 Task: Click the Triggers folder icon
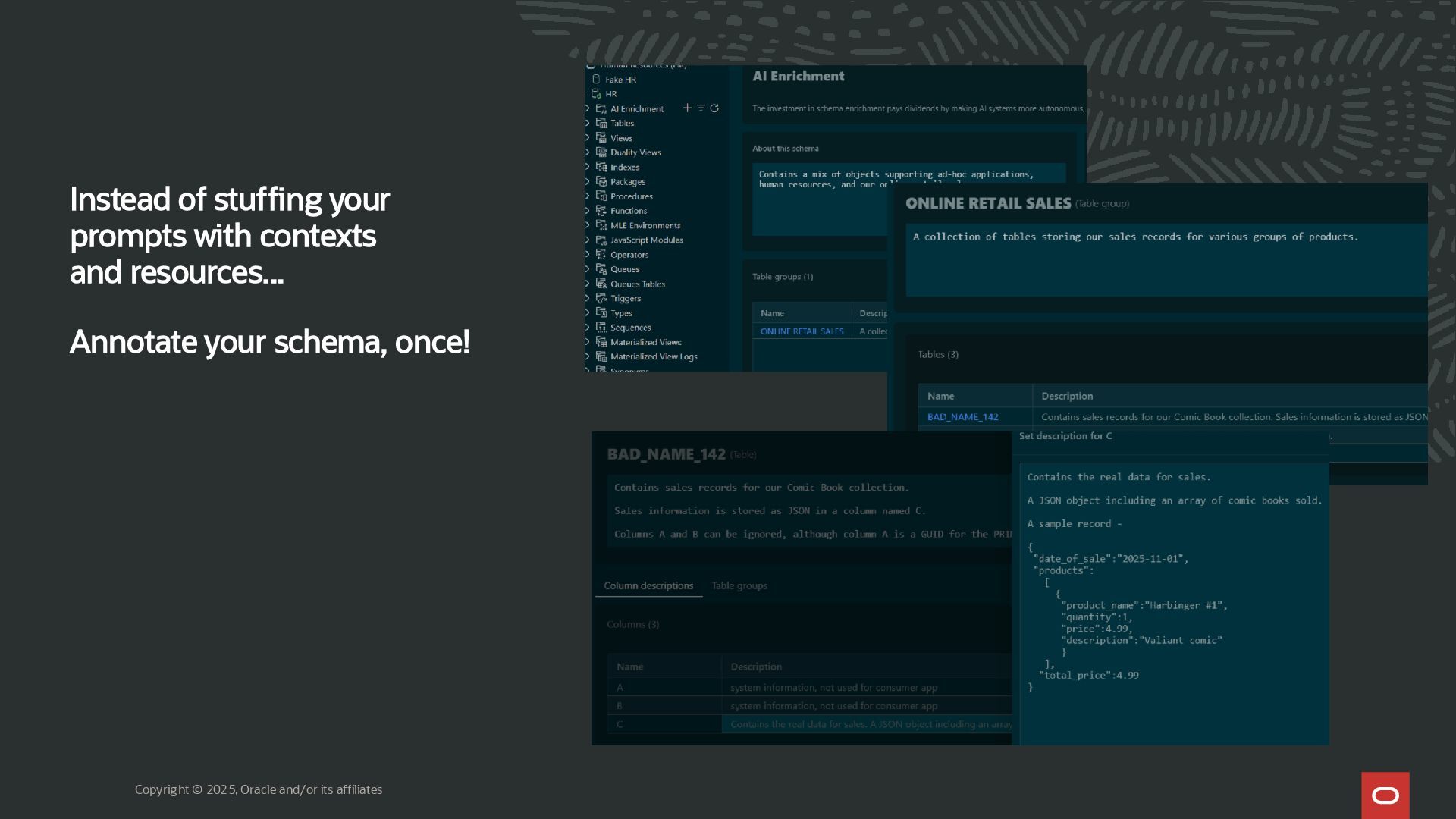pyautogui.click(x=601, y=299)
